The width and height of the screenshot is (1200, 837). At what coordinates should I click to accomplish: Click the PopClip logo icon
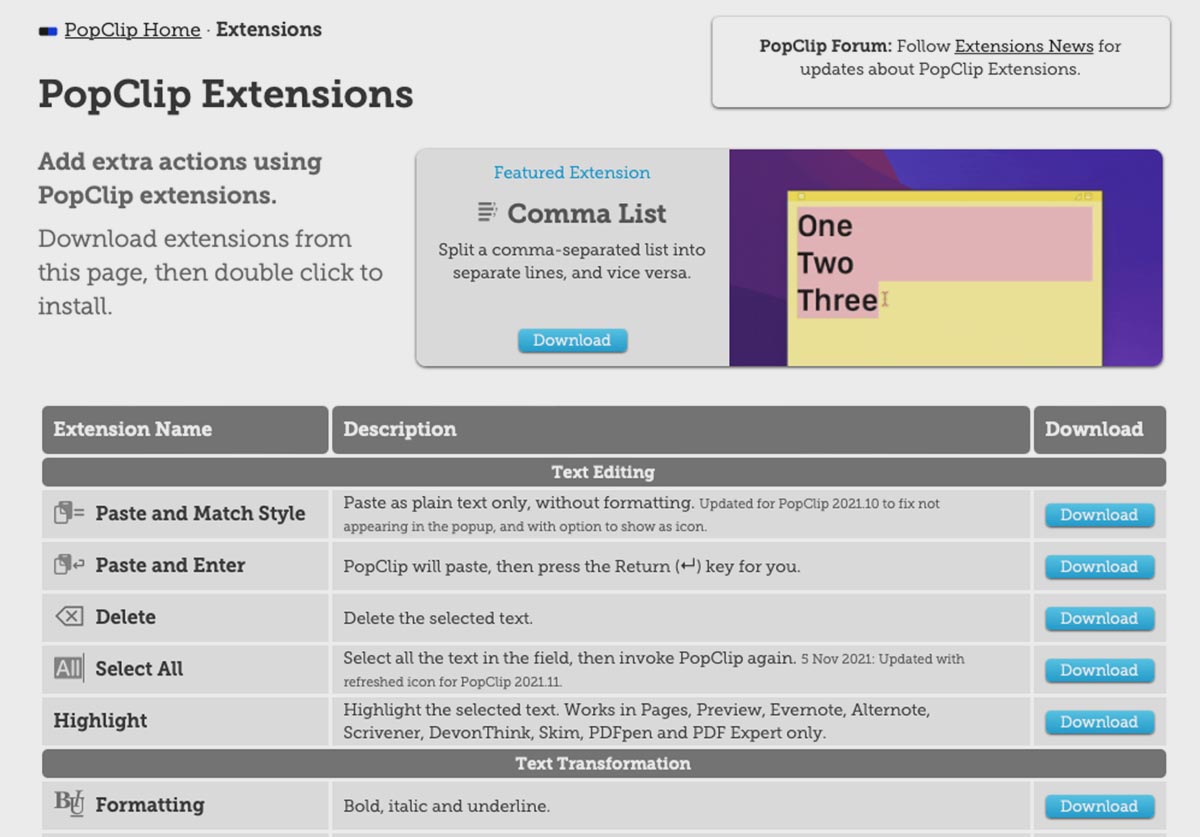48,31
